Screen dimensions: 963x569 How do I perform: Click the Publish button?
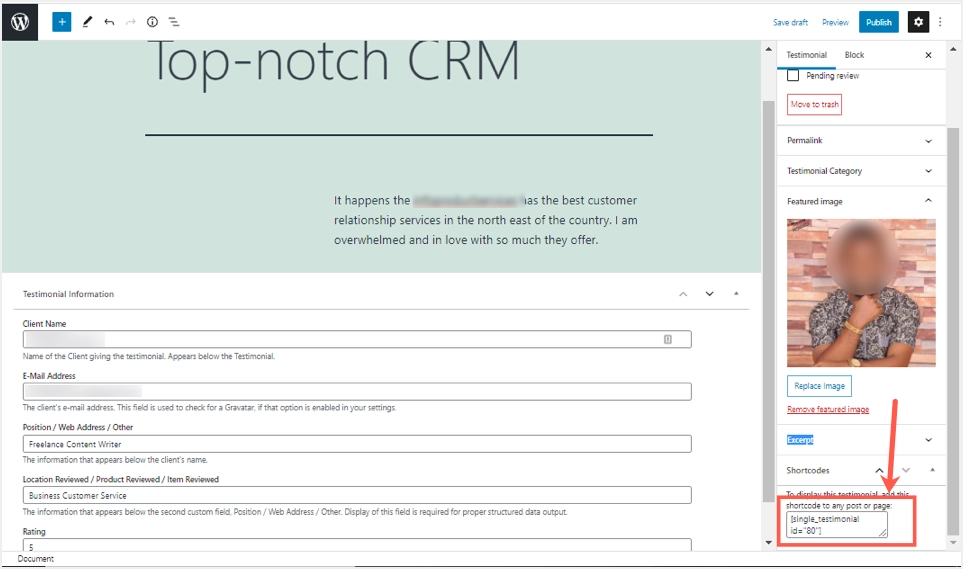point(879,22)
